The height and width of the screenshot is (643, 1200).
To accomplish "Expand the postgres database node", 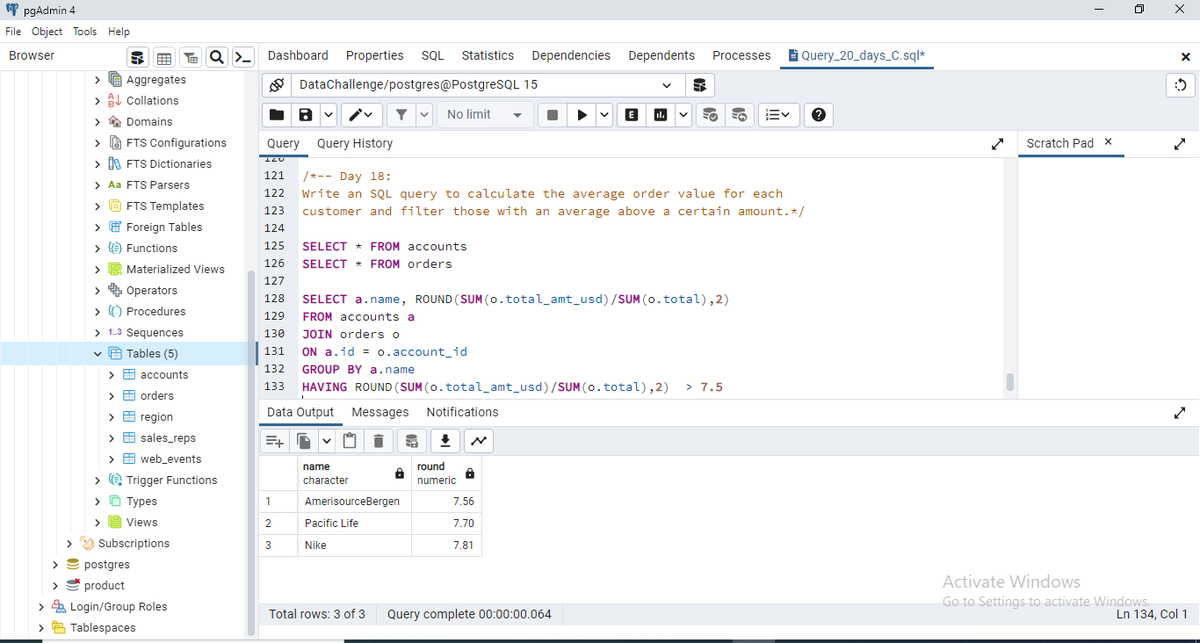I will point(56,565).
